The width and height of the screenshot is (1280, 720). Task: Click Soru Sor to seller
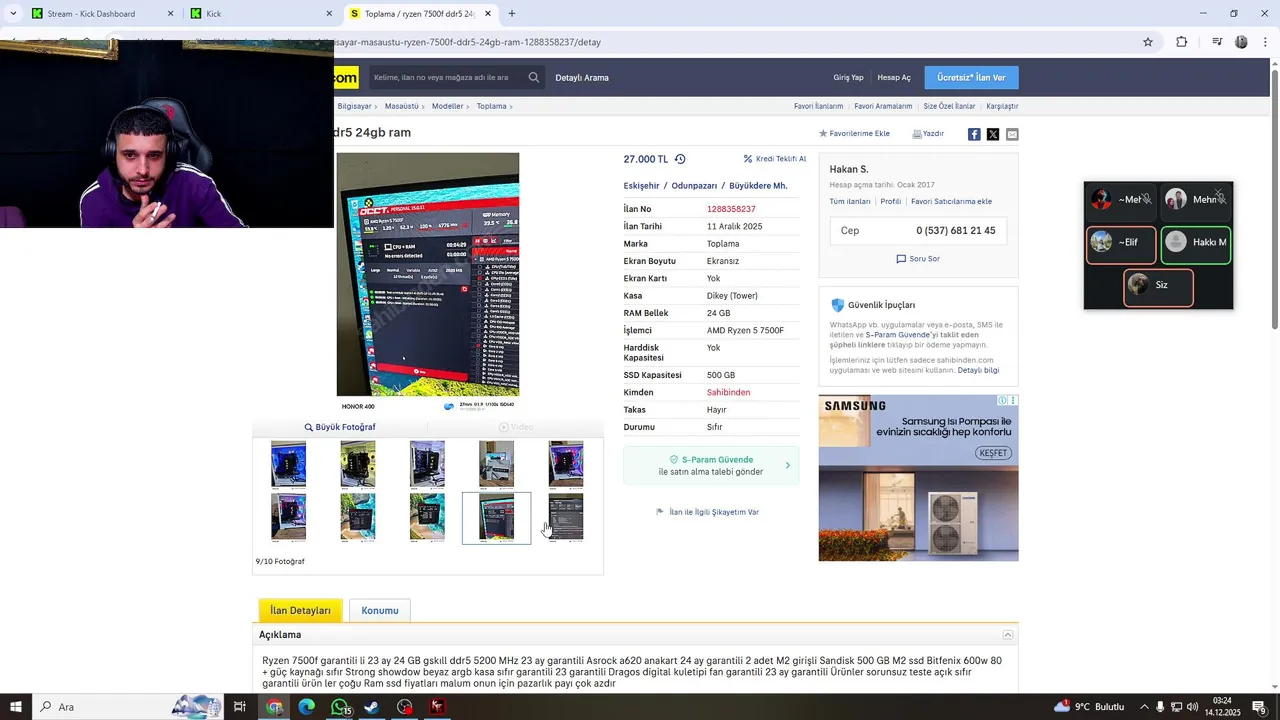918,259
